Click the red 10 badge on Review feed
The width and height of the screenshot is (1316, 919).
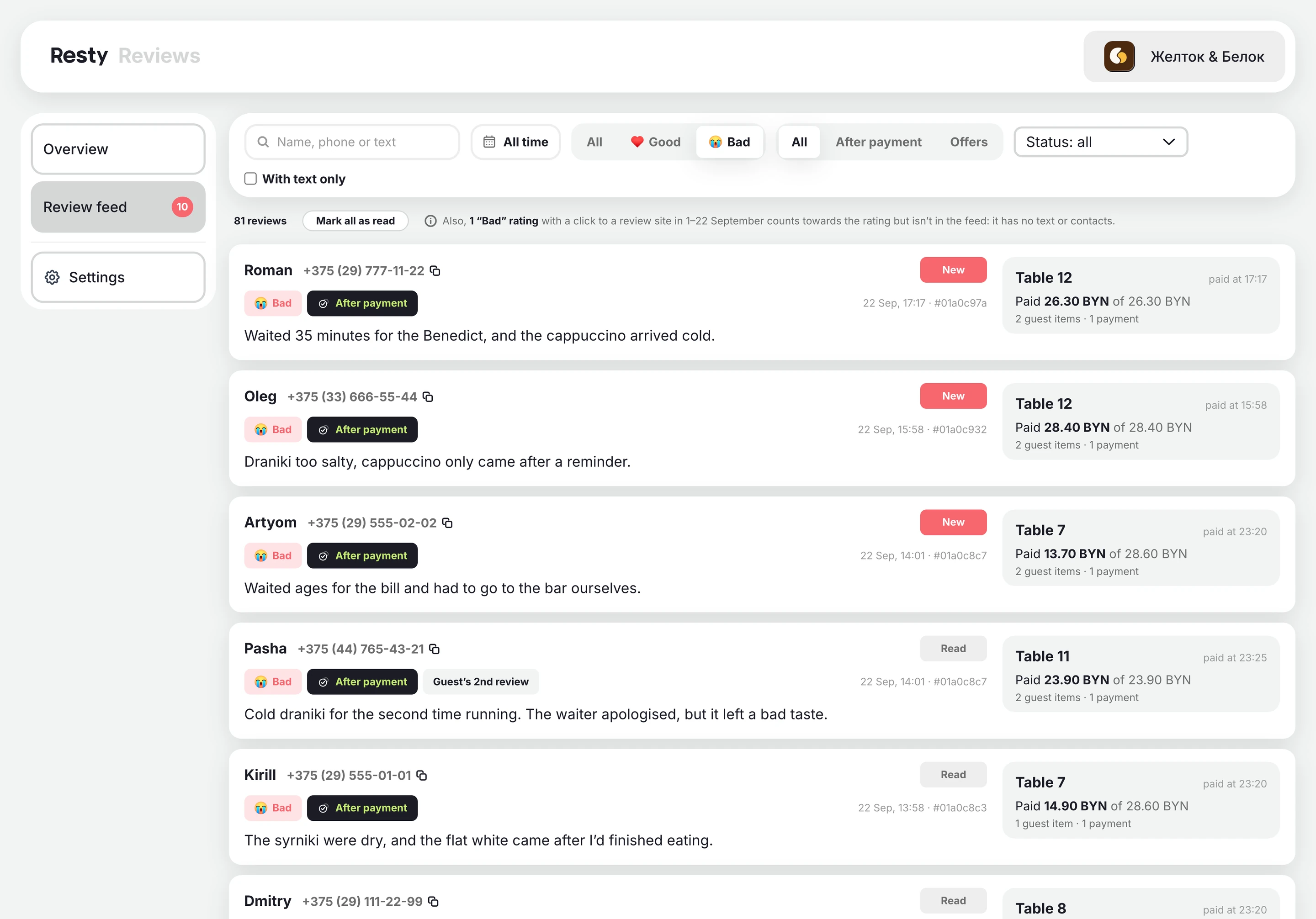click(x=182, y=207)
